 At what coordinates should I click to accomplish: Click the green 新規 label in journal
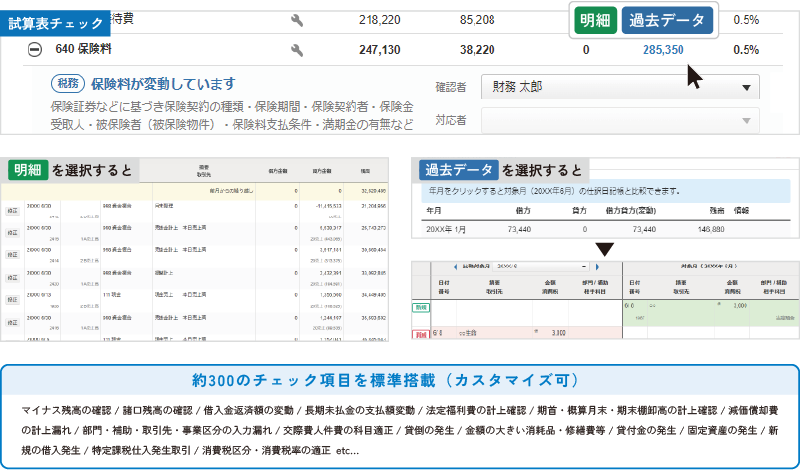pyautogui.click(x=421, y=308)
